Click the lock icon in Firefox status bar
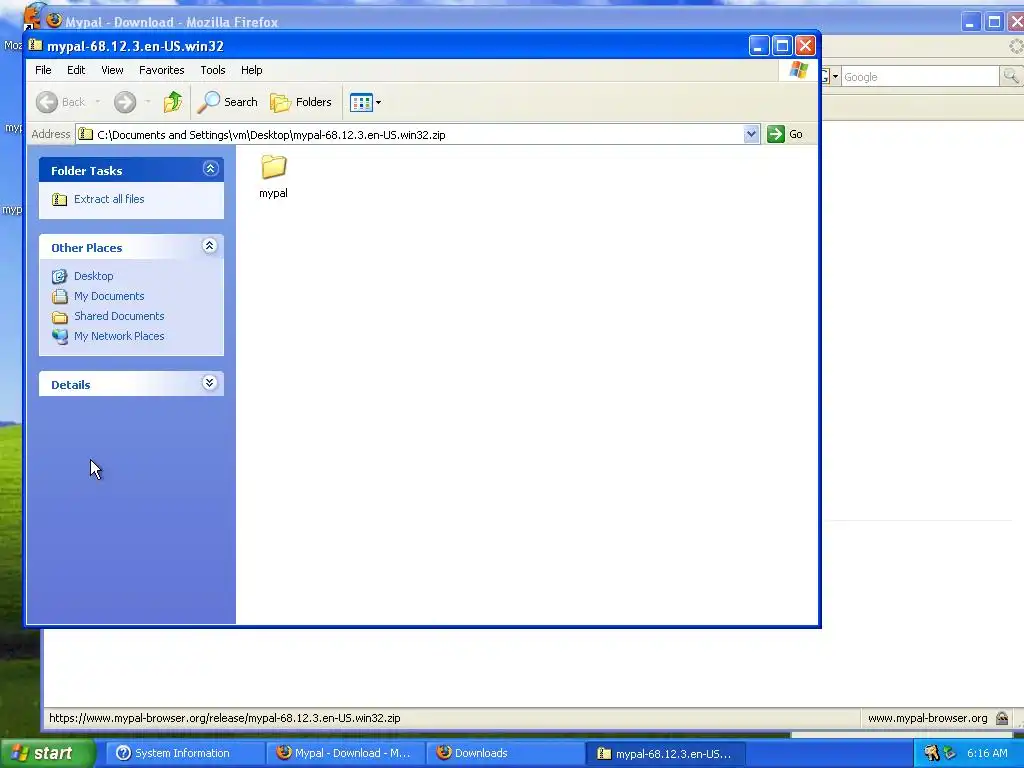 (x=1002, y=718)
